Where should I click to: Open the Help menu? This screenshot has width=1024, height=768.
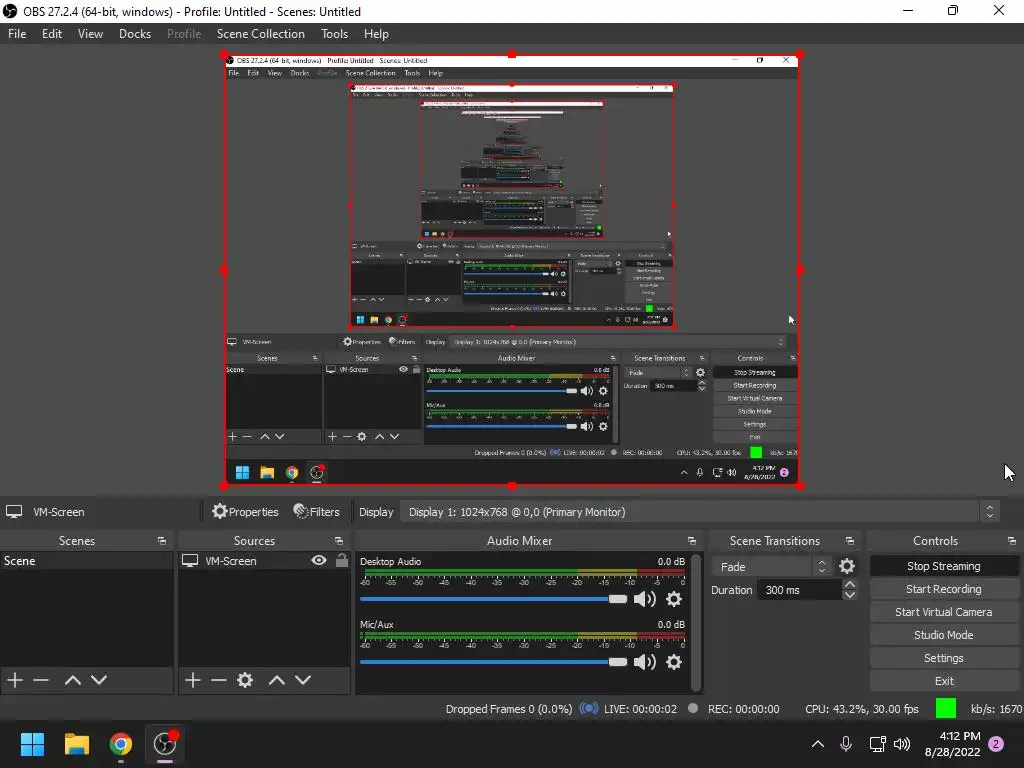tap(376, 34)
